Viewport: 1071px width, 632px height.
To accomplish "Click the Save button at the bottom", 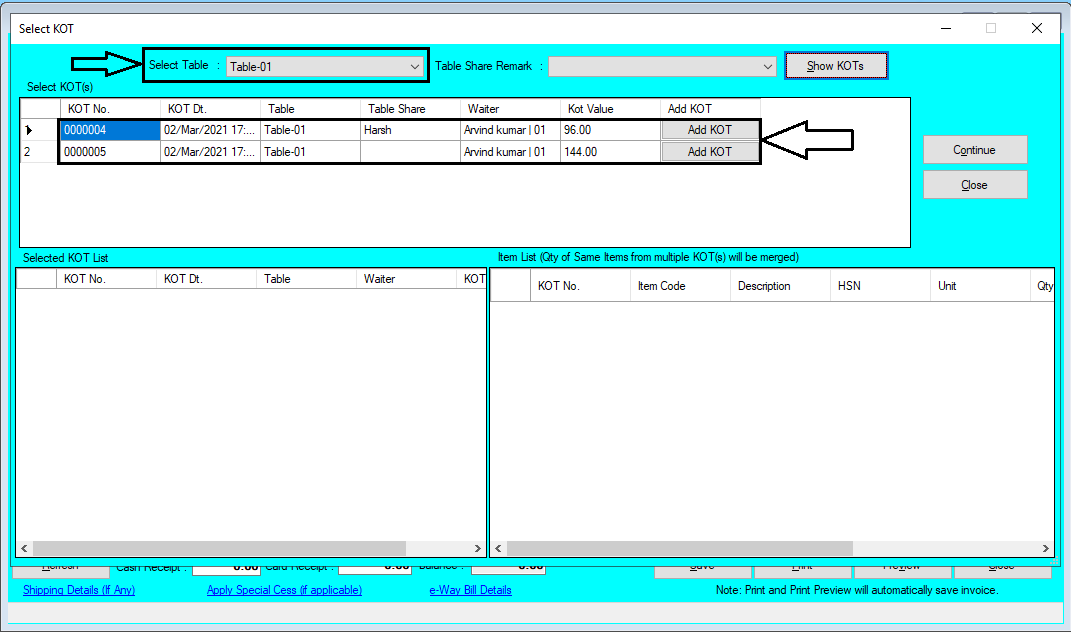I will [x=702, y=566].
